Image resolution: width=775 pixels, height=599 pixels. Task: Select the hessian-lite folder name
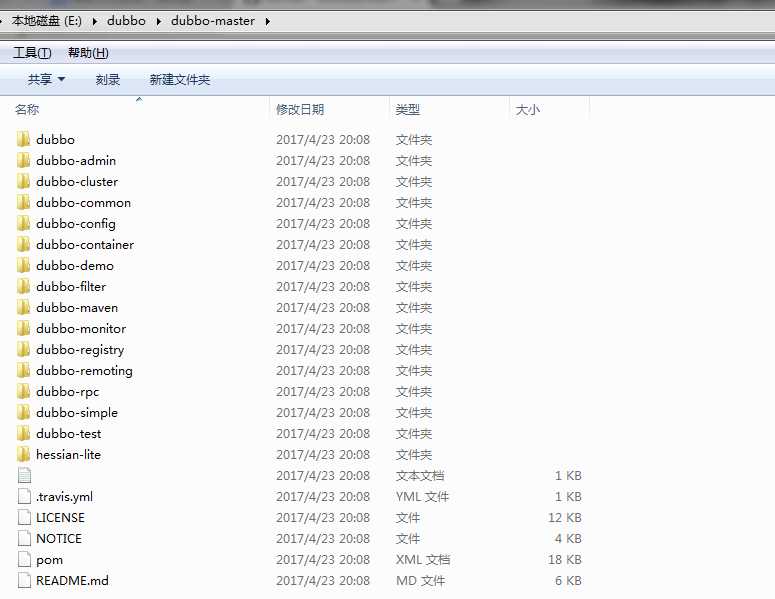[x=68, y=455]
